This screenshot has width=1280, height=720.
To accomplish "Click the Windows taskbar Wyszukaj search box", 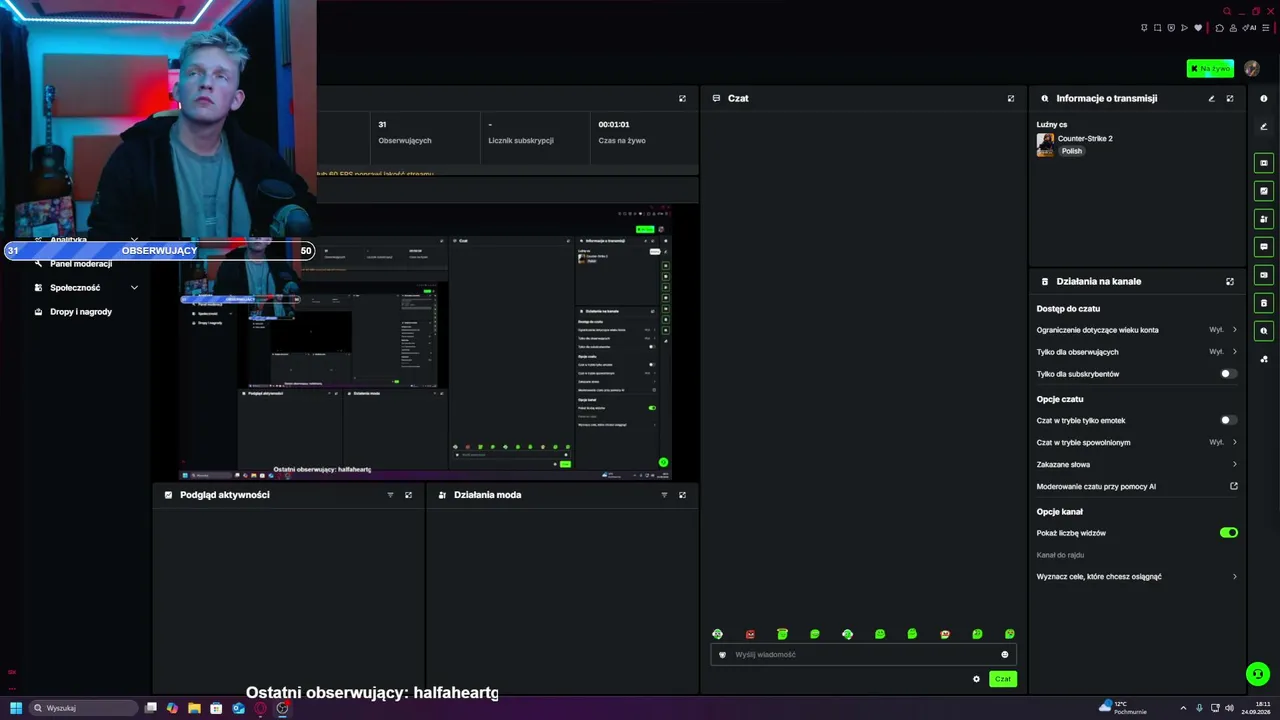I will 84,708.
